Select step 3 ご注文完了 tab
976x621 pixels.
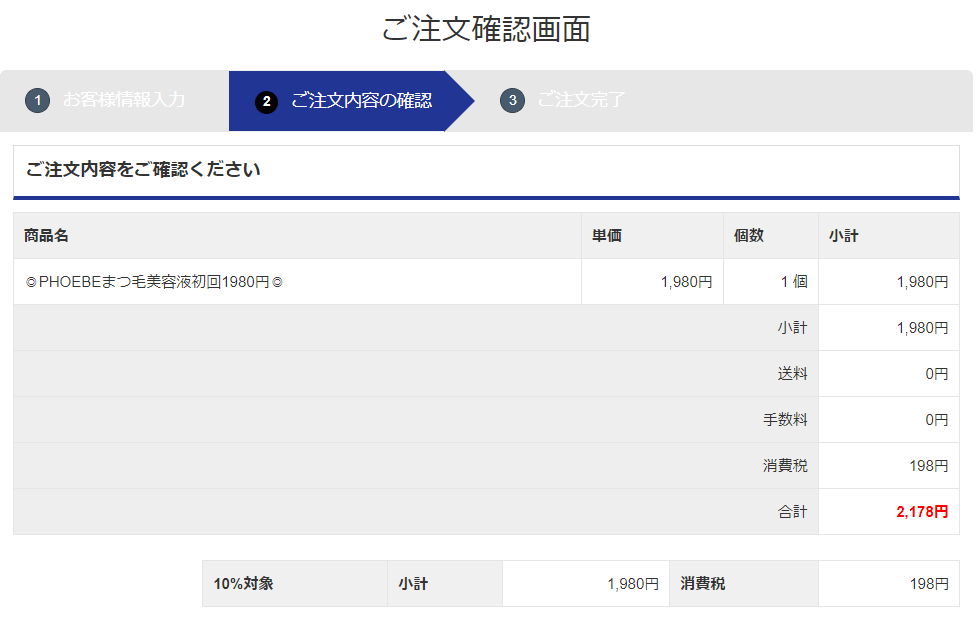[x=563, y=100]
